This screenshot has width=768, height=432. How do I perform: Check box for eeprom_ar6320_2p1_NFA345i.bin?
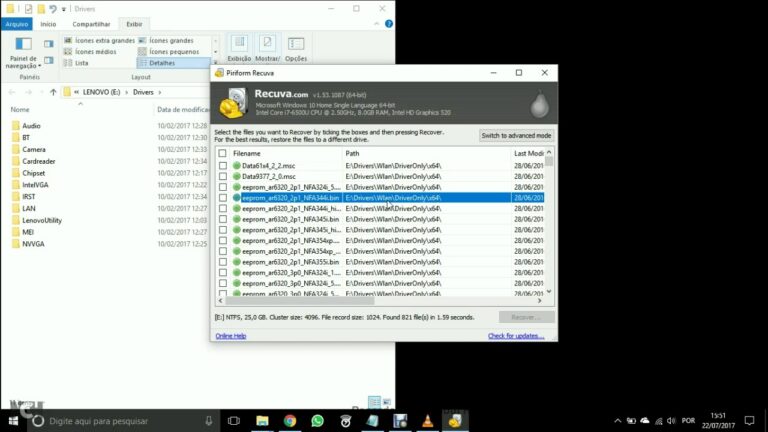click(x=223, y=219)
